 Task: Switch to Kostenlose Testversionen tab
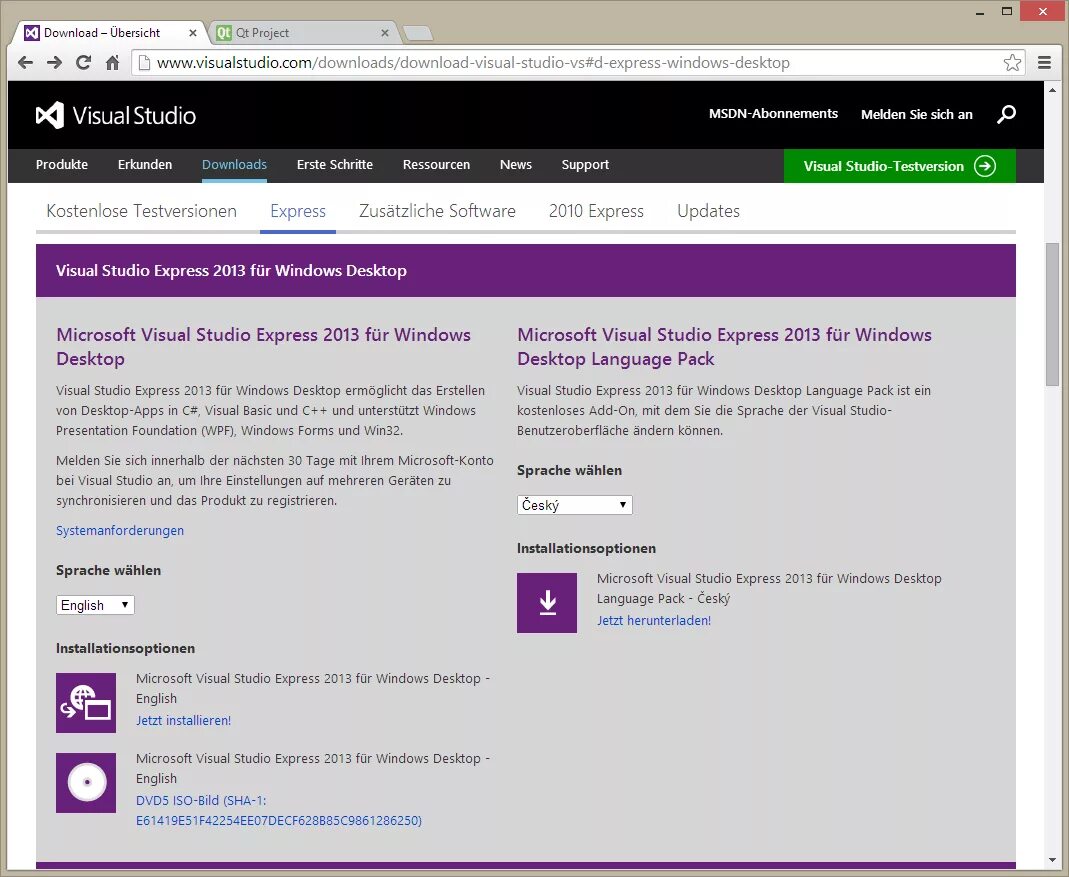(x=141, y=211)
